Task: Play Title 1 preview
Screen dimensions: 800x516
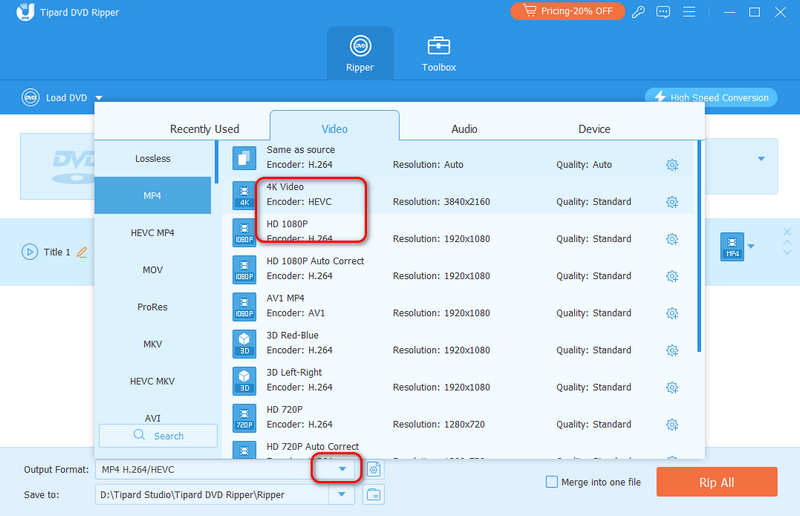Action: [x=30, y=252]
